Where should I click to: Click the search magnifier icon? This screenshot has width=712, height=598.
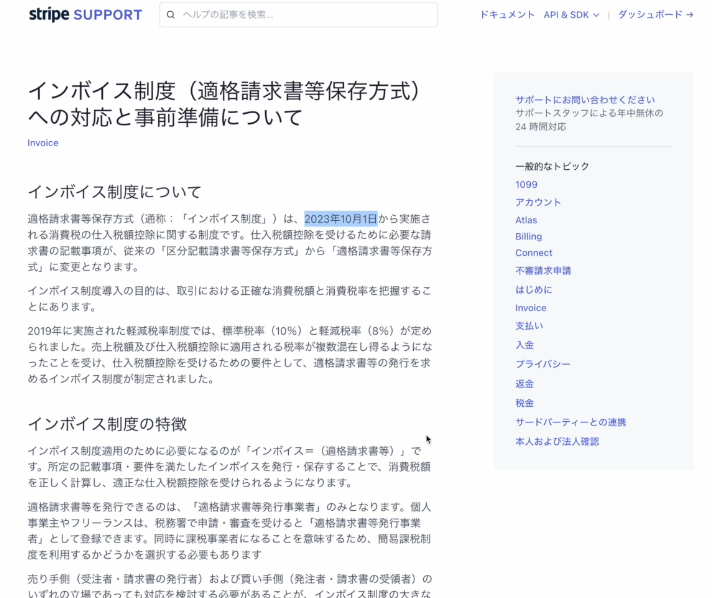tap(171, 15)
